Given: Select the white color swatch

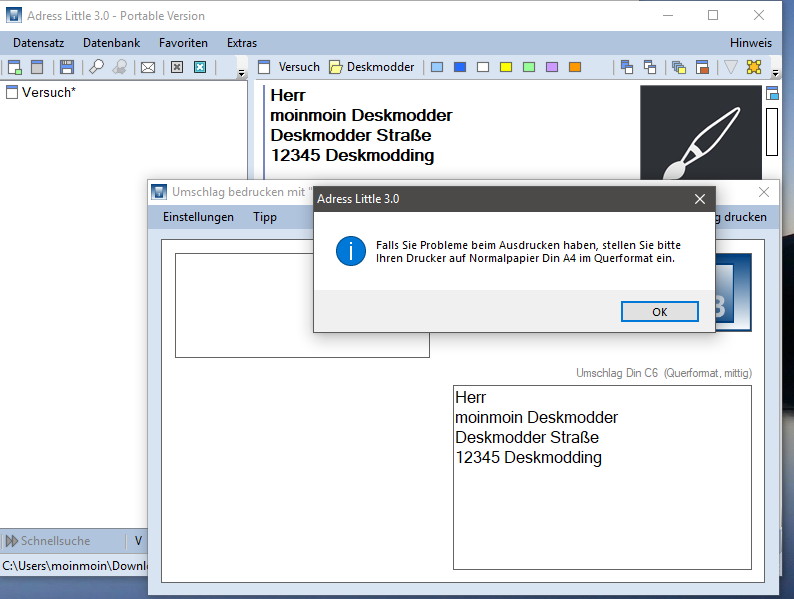Looking at the screenshot, I should click(x=483, y=67).
